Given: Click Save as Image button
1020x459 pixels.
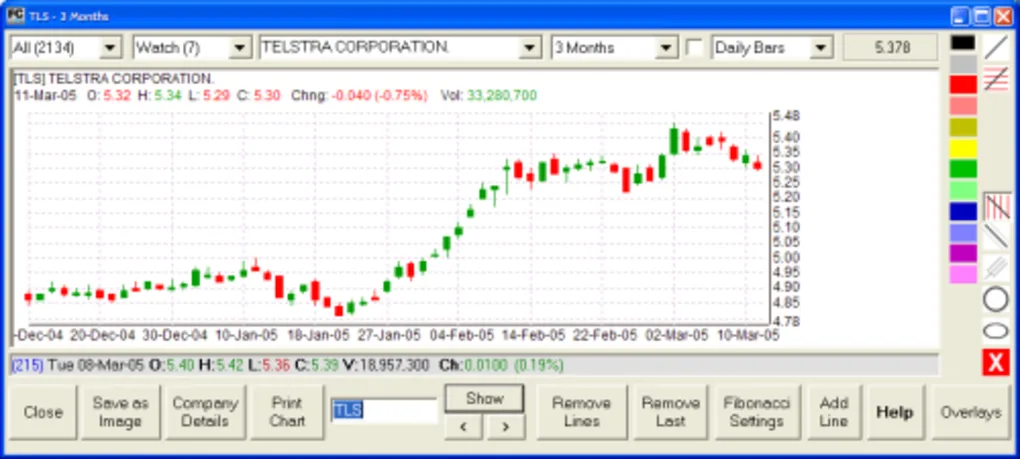Looking at the screenshot, I should click(x=120, y=412).
